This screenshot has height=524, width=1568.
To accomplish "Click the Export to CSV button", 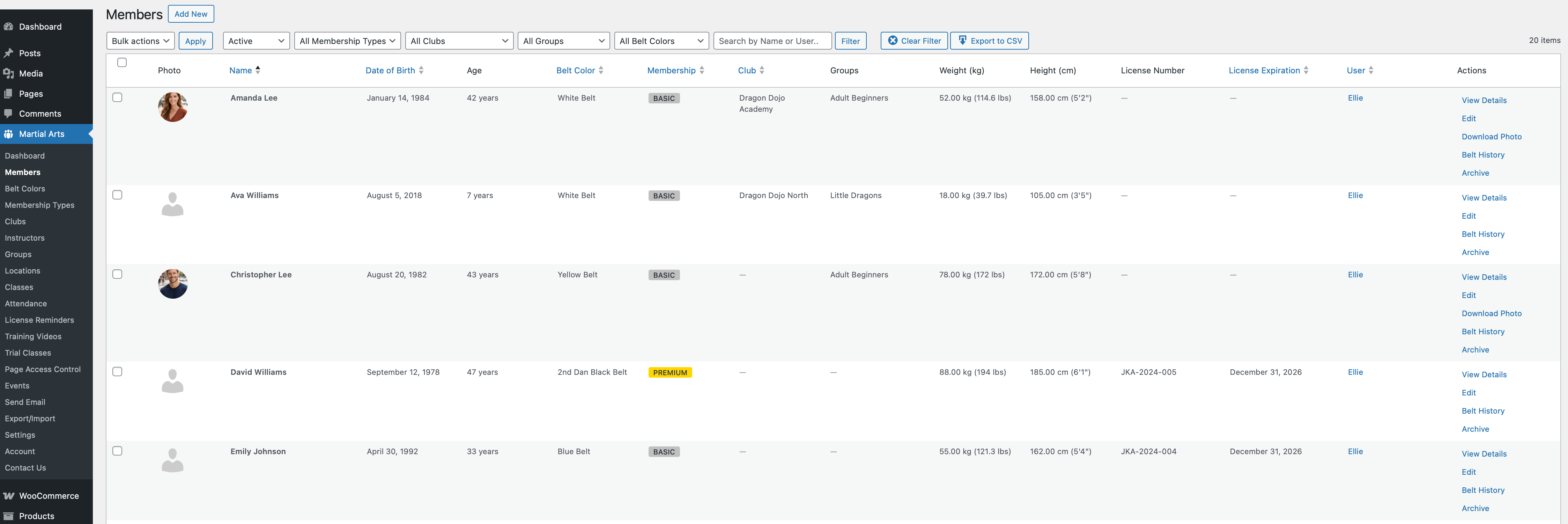I will (989, 40).
